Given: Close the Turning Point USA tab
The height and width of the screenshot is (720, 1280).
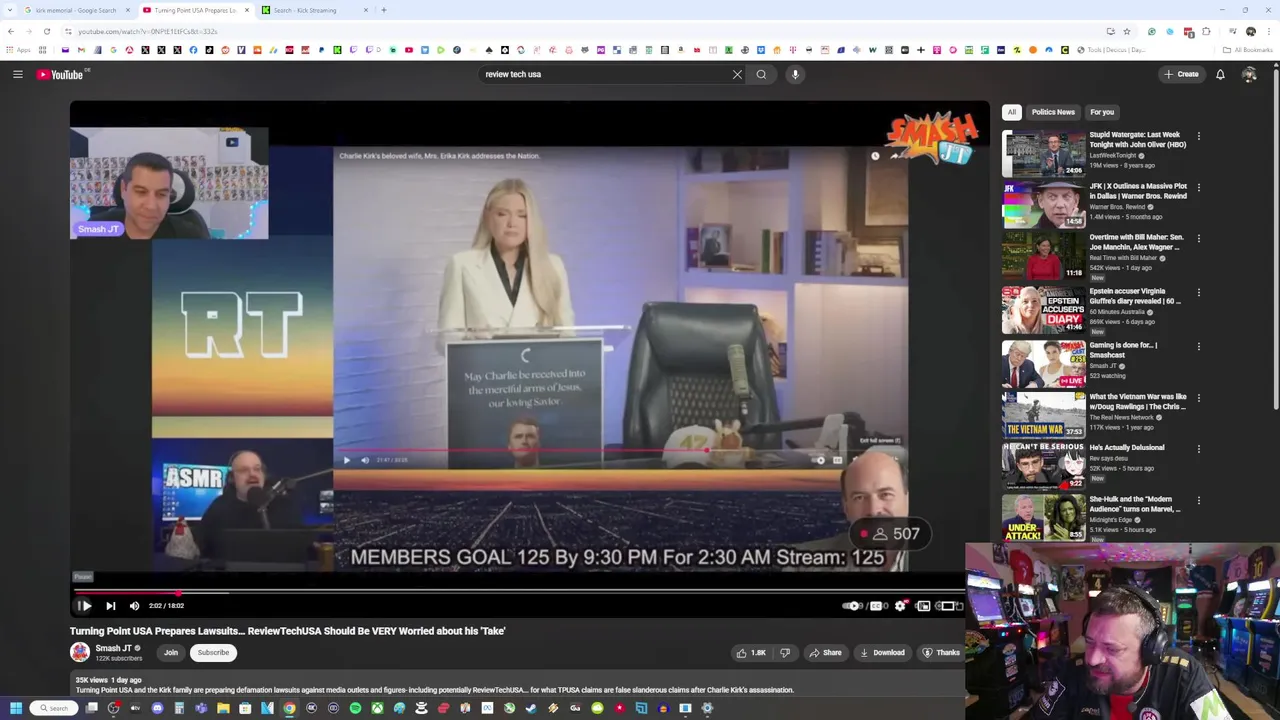Looking at the screenshot, I should [x=247, y=10].
